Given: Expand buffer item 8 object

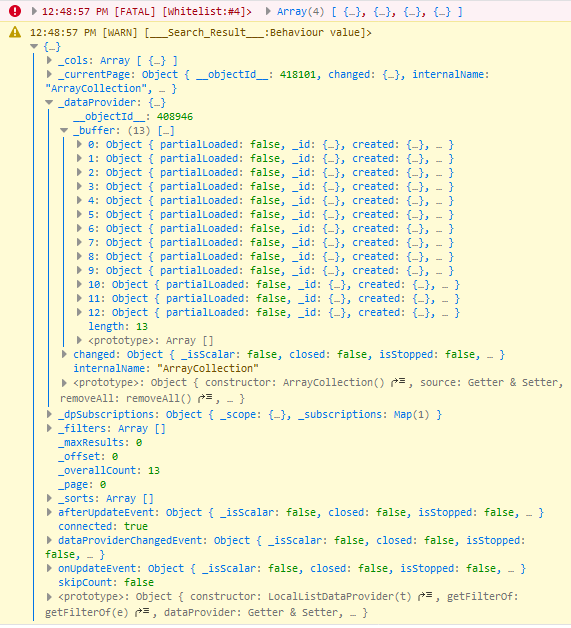Looking at the screenshot, I should tap(79, 256).
